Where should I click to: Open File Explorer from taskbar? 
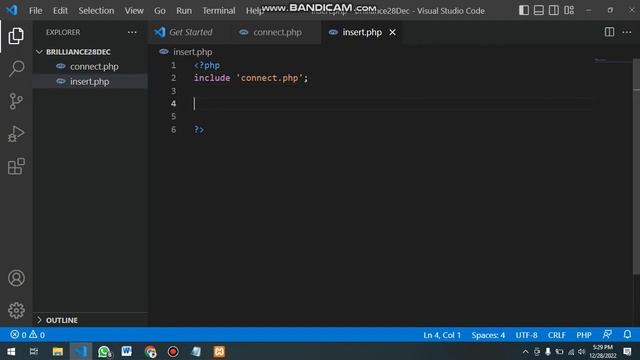[x=58, y=351]
